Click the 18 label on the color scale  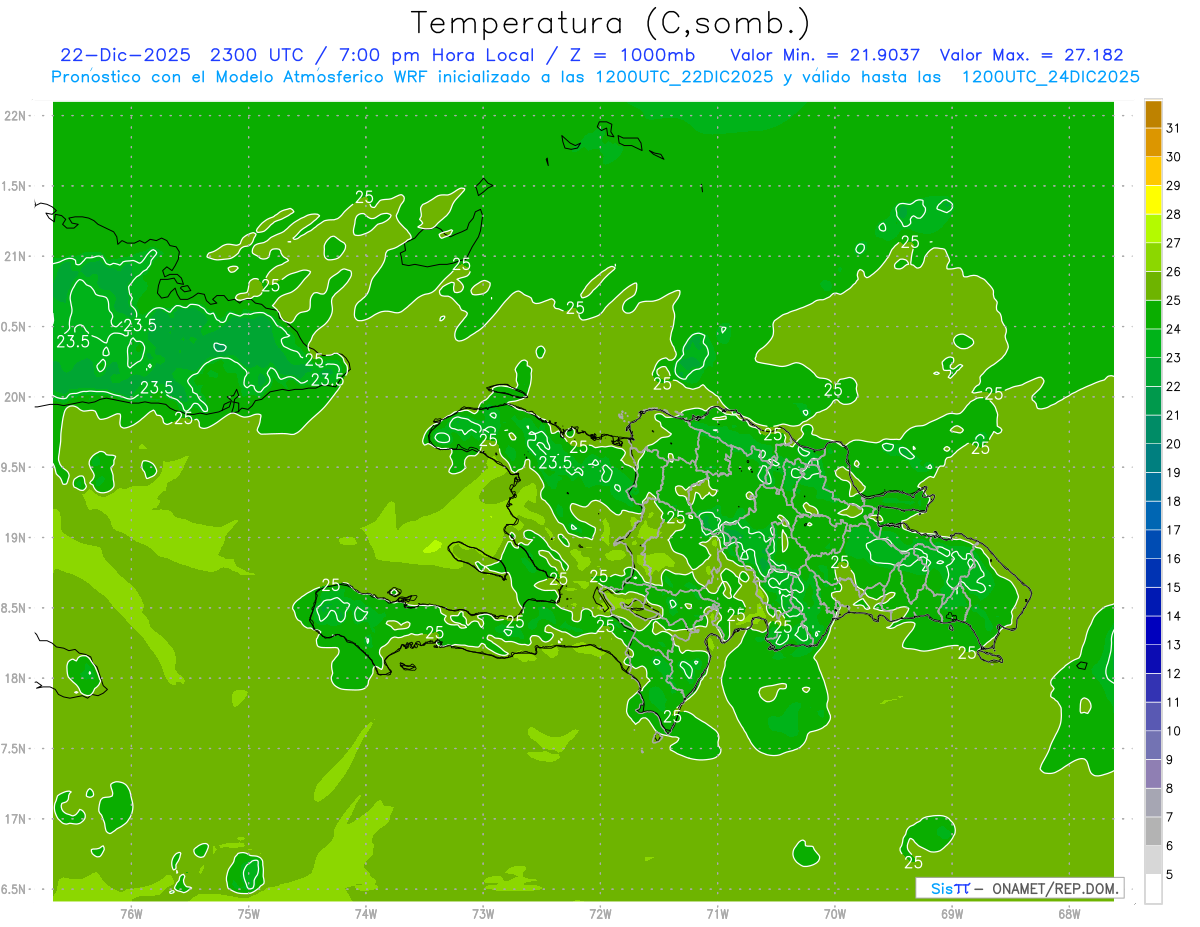(x=1173, y=501)
